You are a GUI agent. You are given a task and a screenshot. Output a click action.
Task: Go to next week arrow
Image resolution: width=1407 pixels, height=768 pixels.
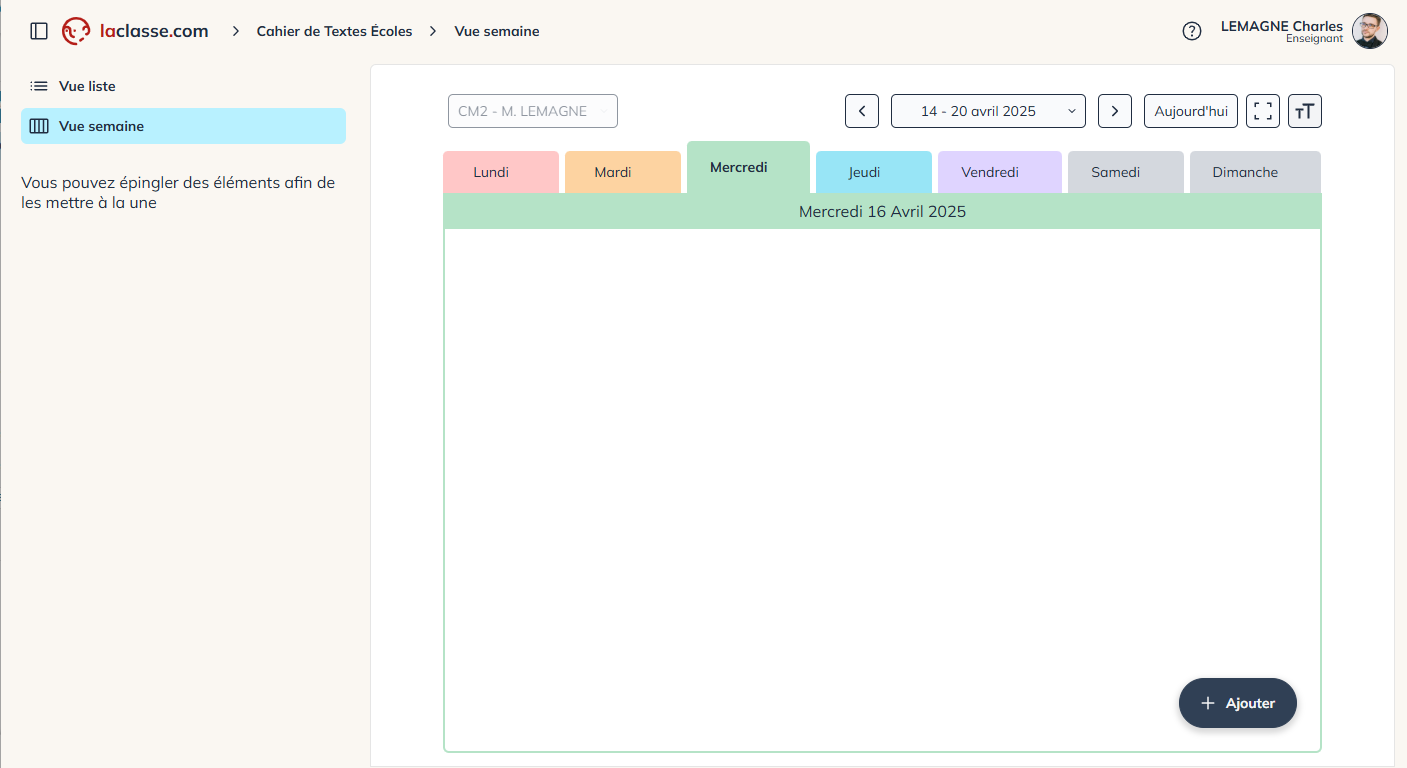coord(1115,111)
